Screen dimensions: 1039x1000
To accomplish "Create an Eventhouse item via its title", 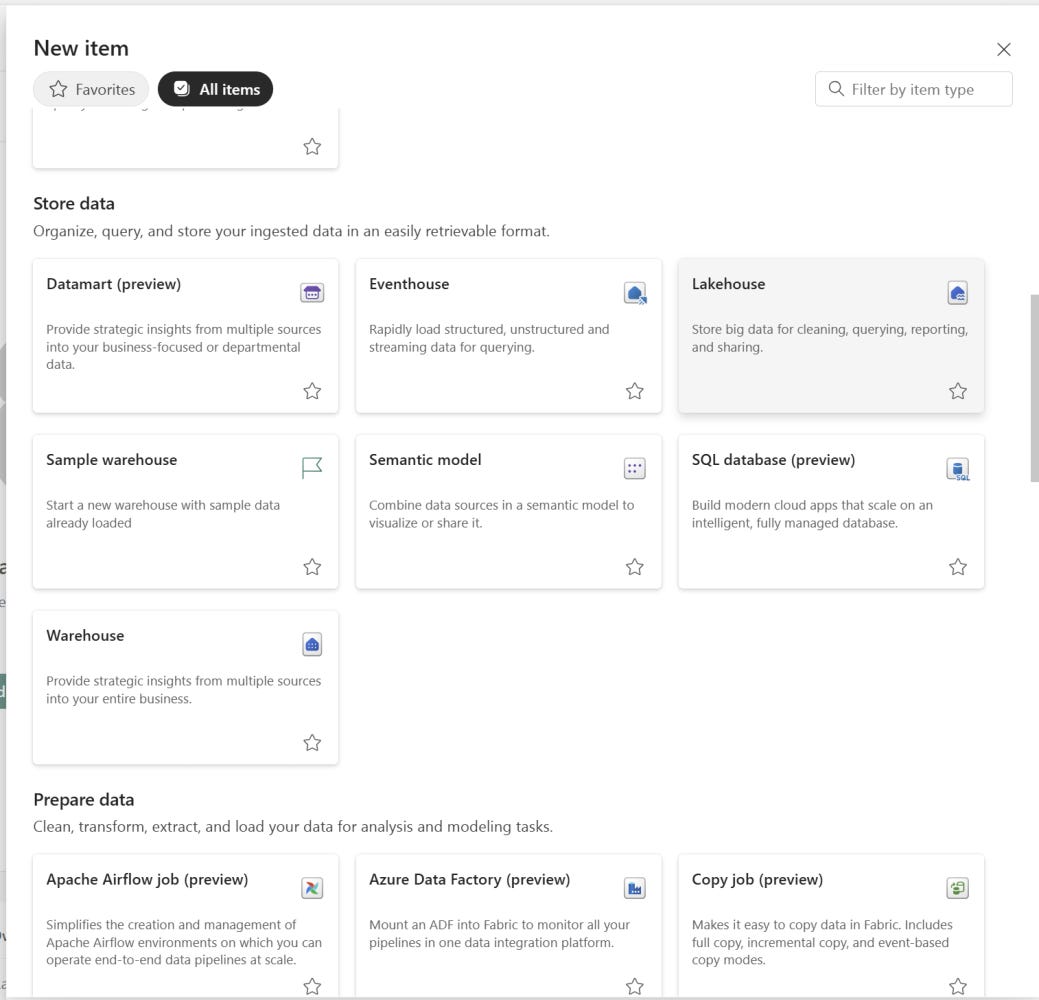I will coord(409,284).
